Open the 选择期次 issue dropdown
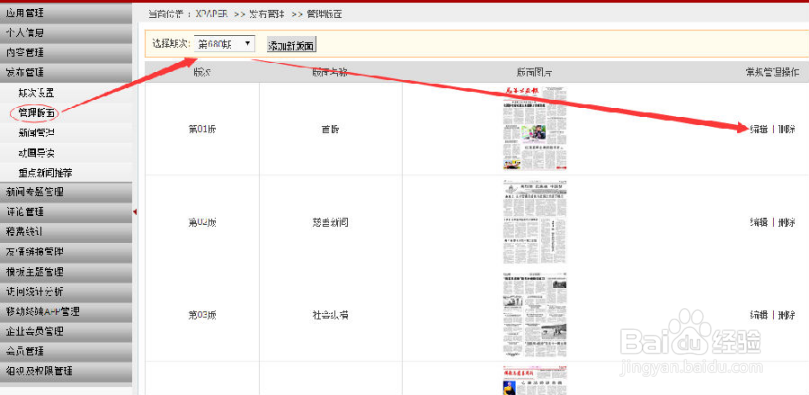The width and height of the screenshot is (809, 395). [x=224, y=44]
